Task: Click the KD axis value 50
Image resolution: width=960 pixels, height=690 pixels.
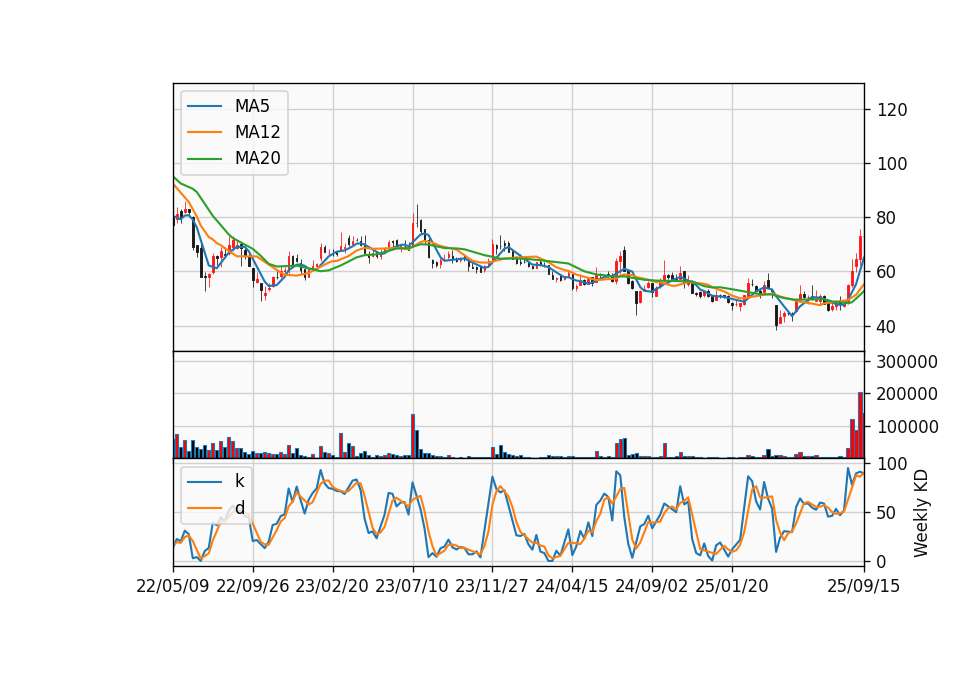Action: pos(886,512)
